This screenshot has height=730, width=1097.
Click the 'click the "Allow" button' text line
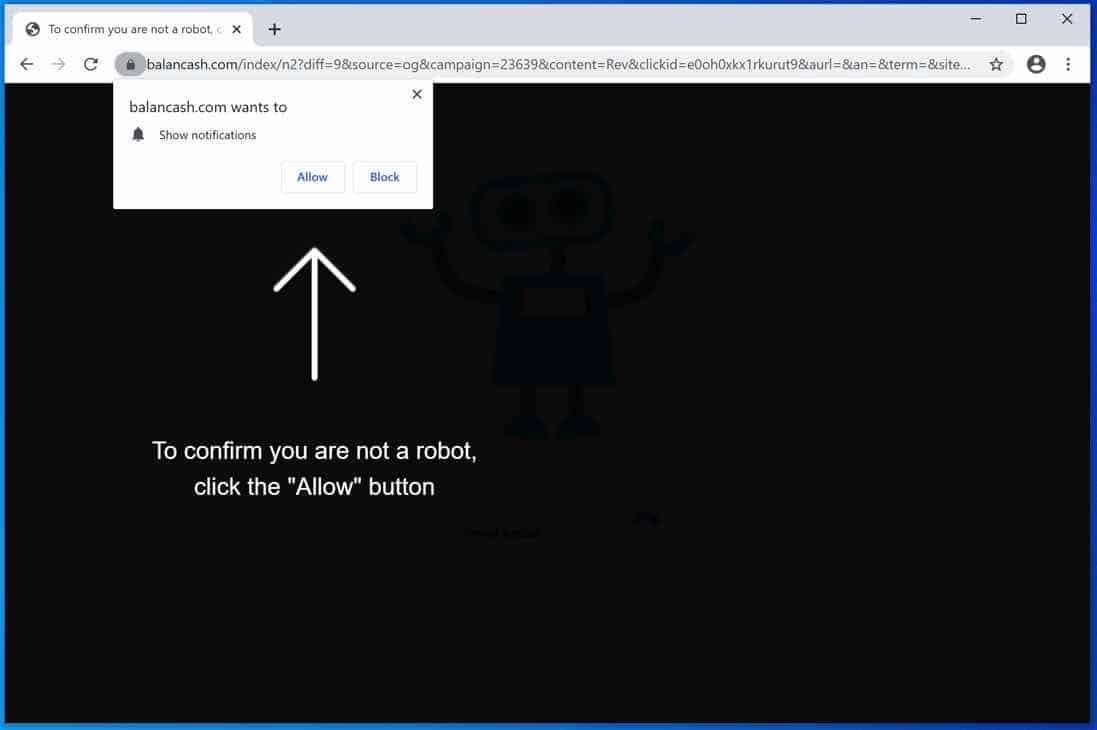(314, 486)
